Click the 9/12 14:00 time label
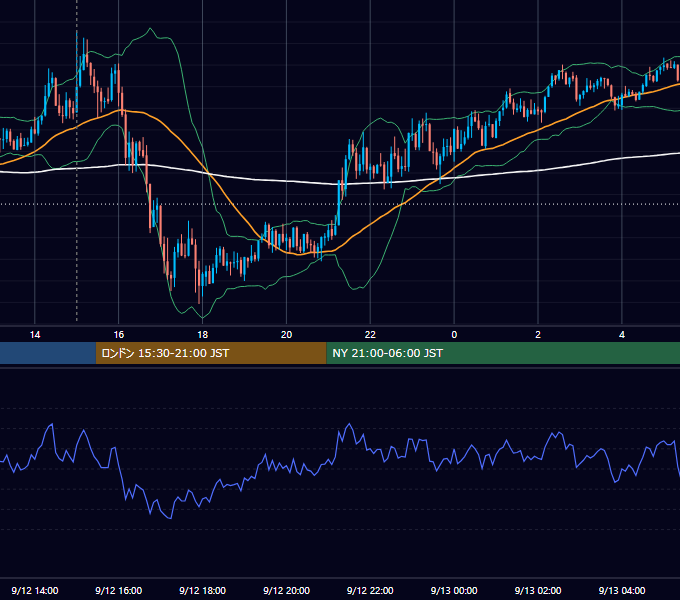This screenshot has width=680, height=600. point(35,590)
